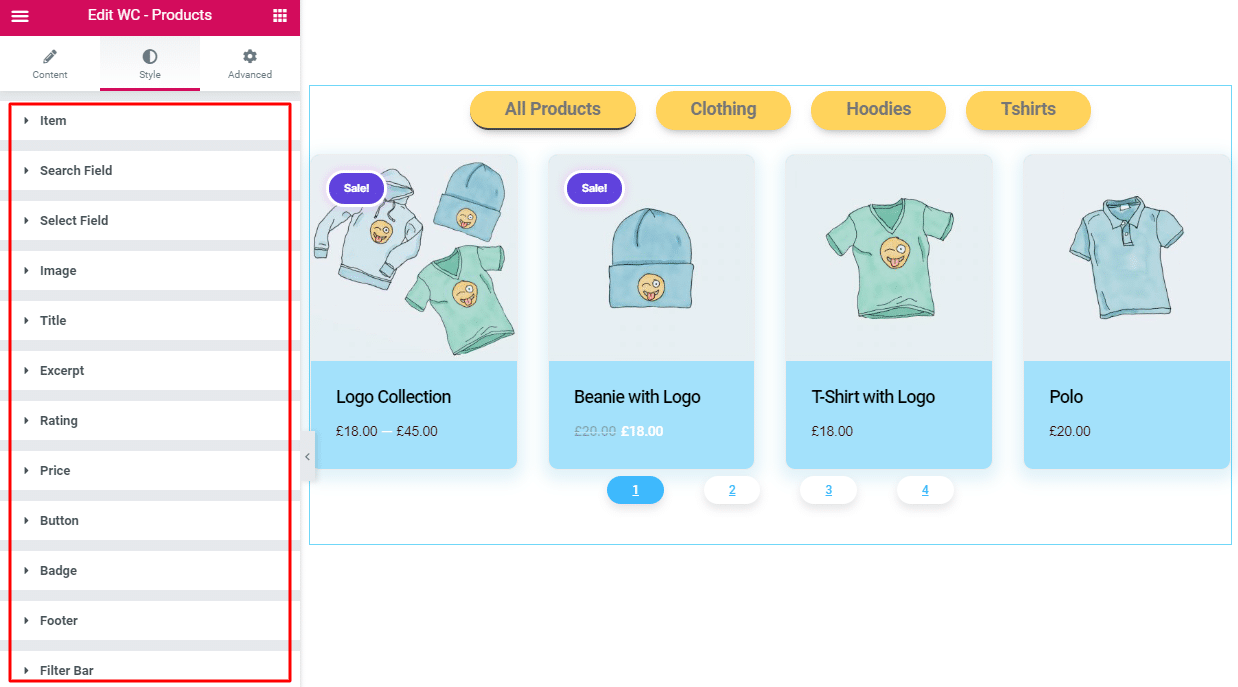The width and height of the screenshot is (1238, 687).
Task: Expand the Badge style section
Action: click(58, 571)
